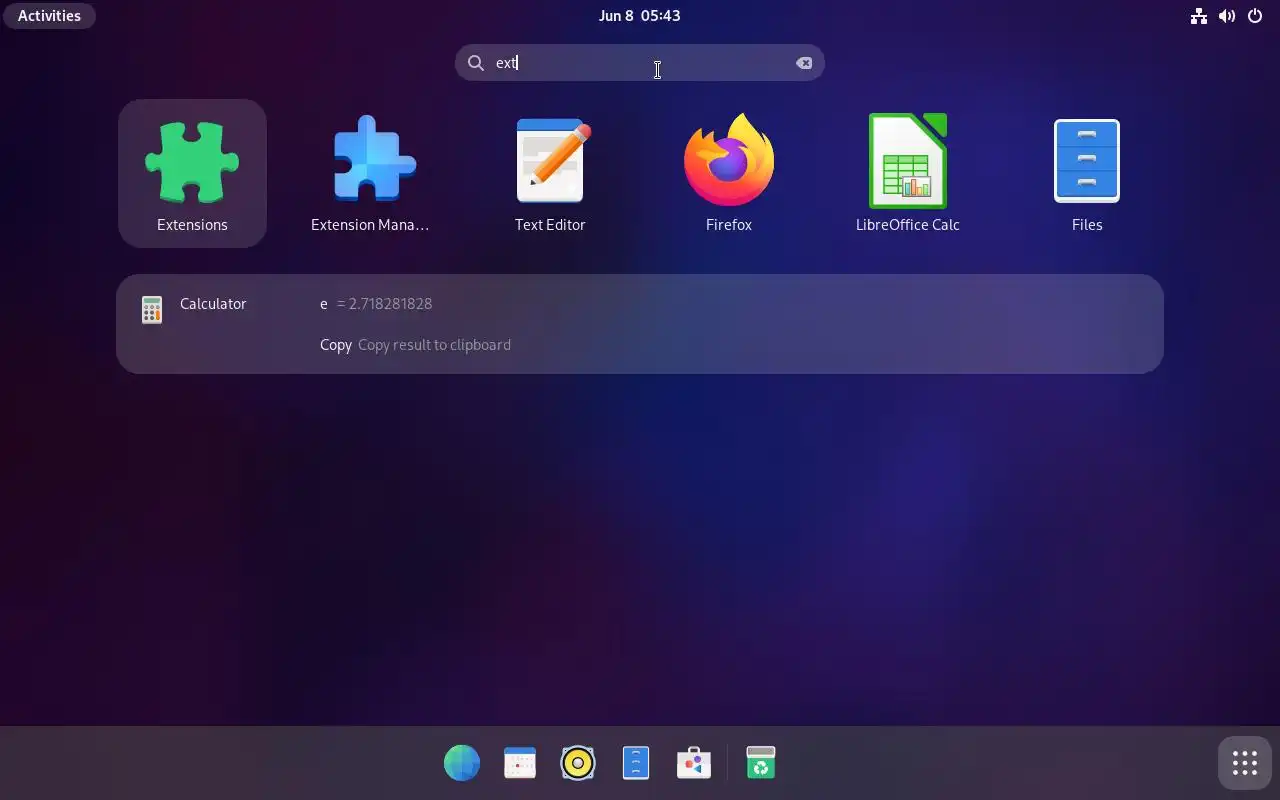Open the clock showing Jun 8 05:43
1280x800 pixels.
[x=640, y=16]
